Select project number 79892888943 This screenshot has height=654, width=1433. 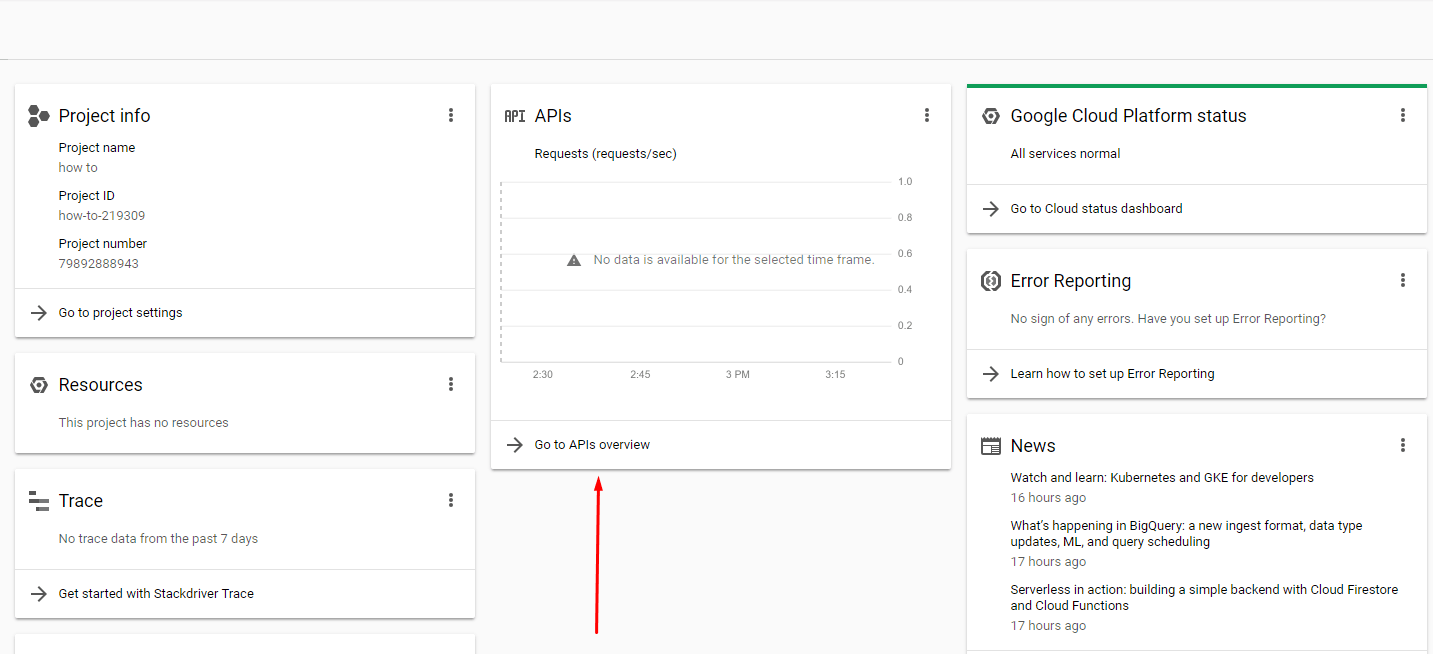[99, 264]
